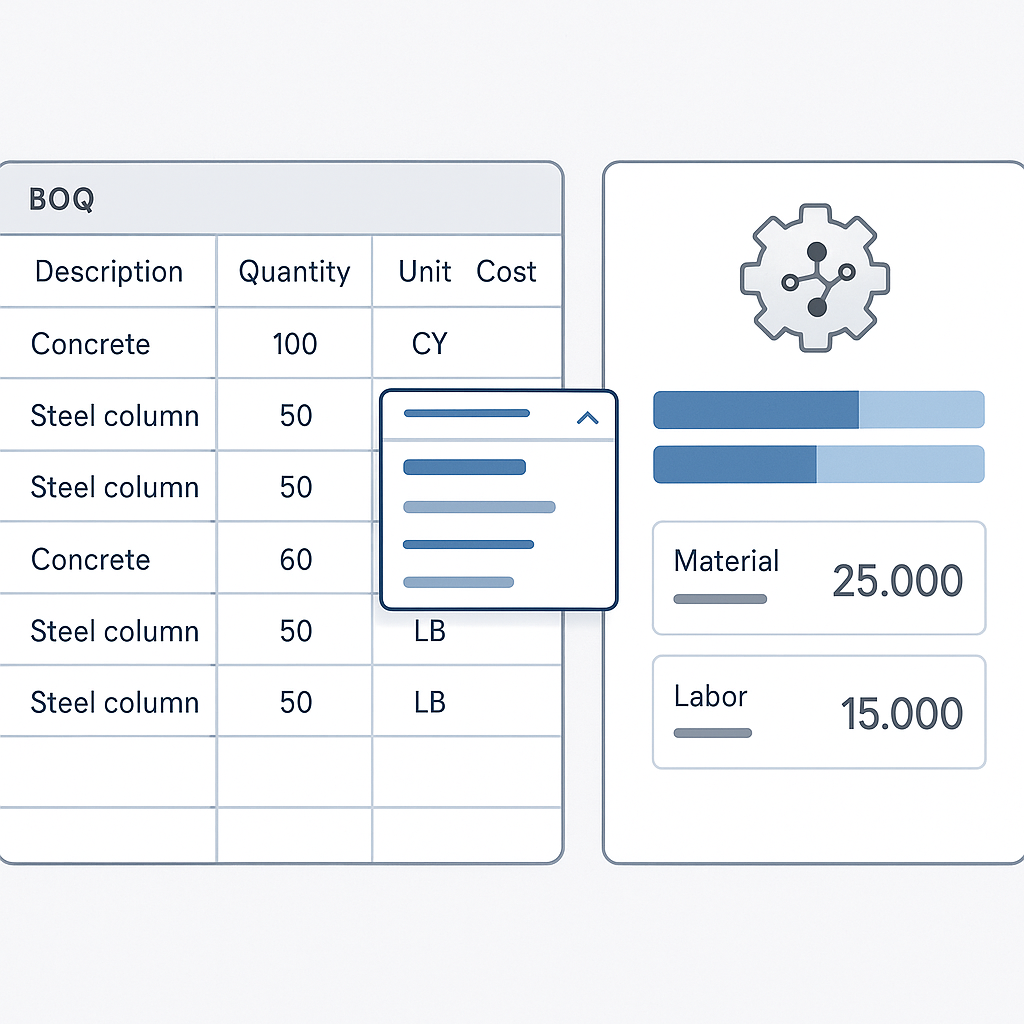The width and height of the screenshot is (1024, 1024).
Task: Click the Unit column header
Action: point(425,272)
